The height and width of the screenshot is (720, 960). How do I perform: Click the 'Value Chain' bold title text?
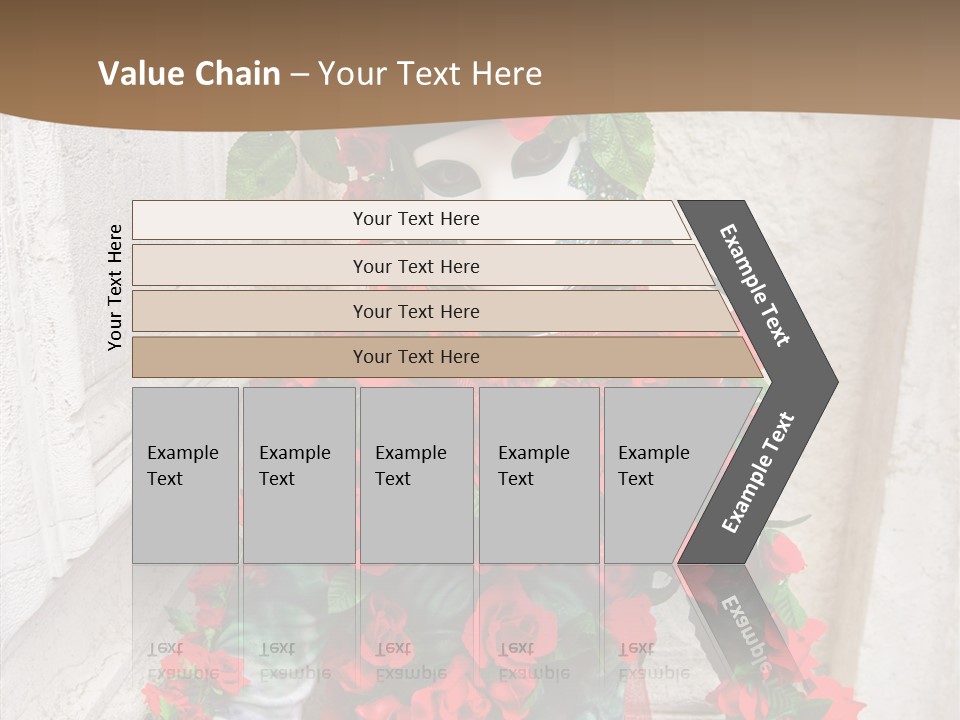tap(189, 74)
